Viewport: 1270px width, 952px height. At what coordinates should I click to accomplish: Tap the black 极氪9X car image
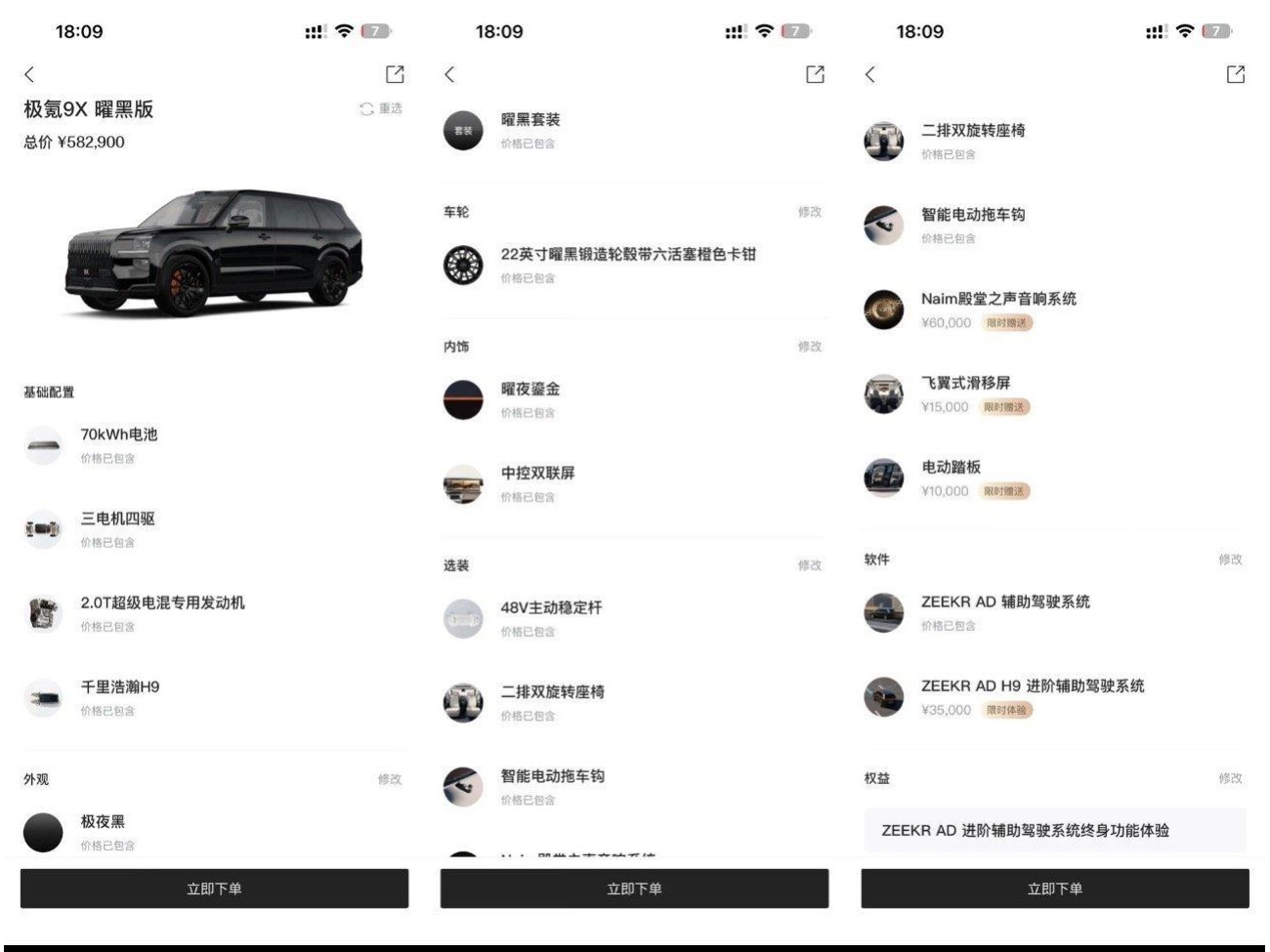(214, 252)
